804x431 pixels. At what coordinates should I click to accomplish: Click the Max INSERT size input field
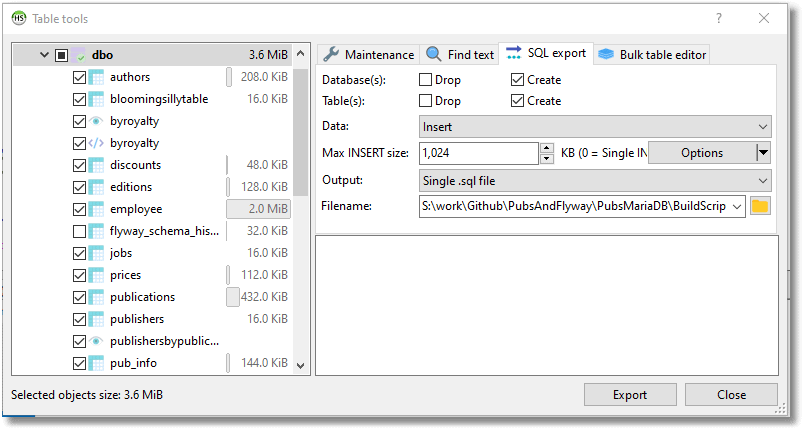[x=478, y=153]
